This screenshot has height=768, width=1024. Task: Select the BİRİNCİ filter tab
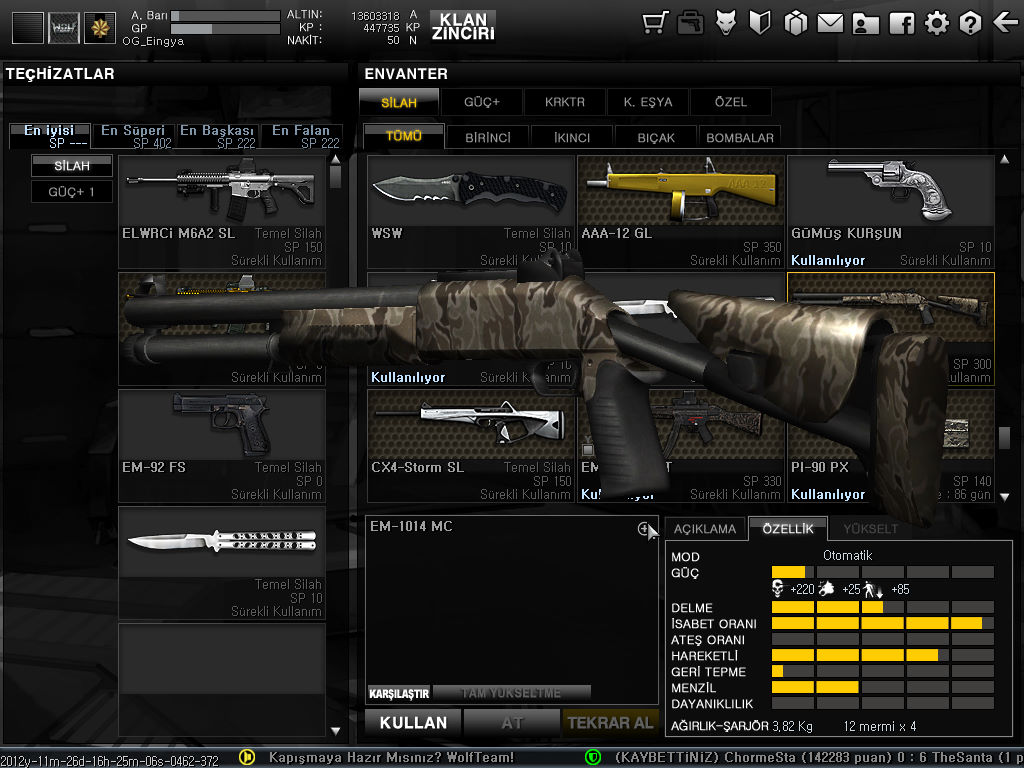pyautogui.click(x=488, y=138)
